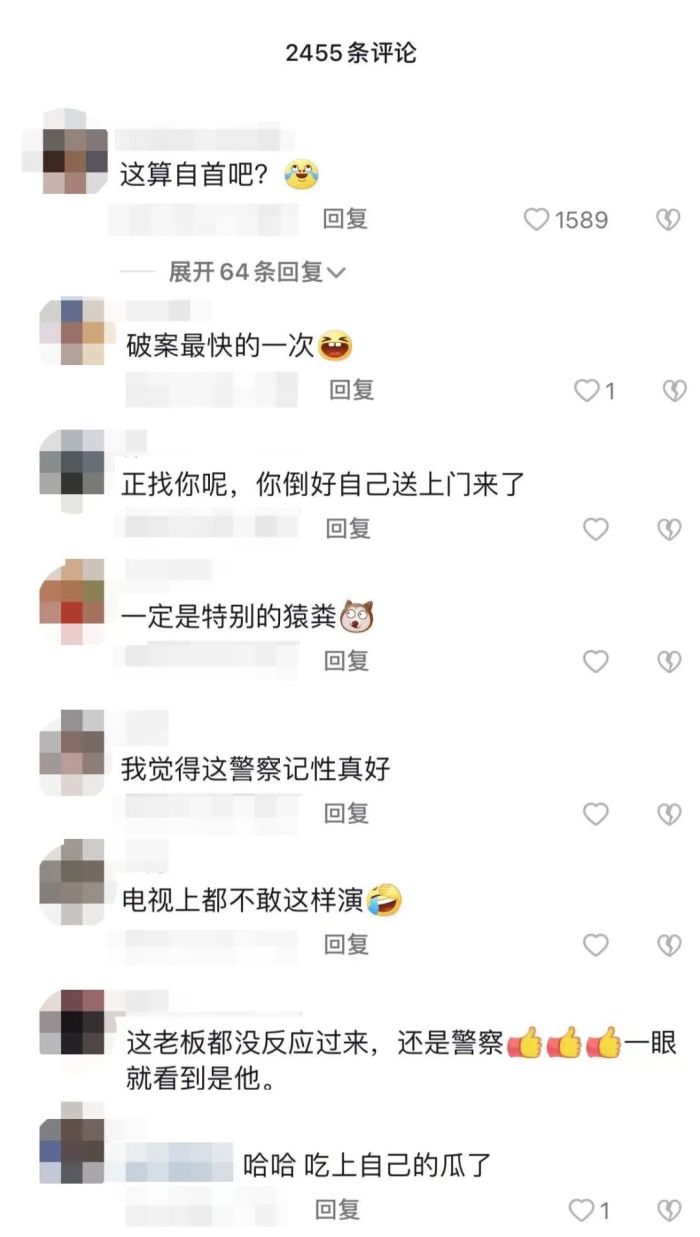Viewport: 700px width, 1237px height.
Task: Dislike the '我觉得这警察记性真好' comment
Action: tap(669, 814)
